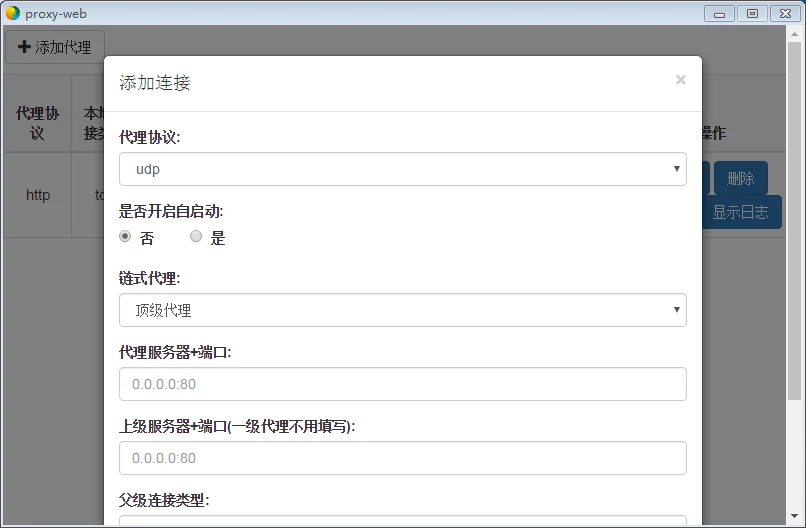Click the scrollbar up arrow
This screenshot has height=528, width=806.
pyautogui.click(x=794, y=33)
